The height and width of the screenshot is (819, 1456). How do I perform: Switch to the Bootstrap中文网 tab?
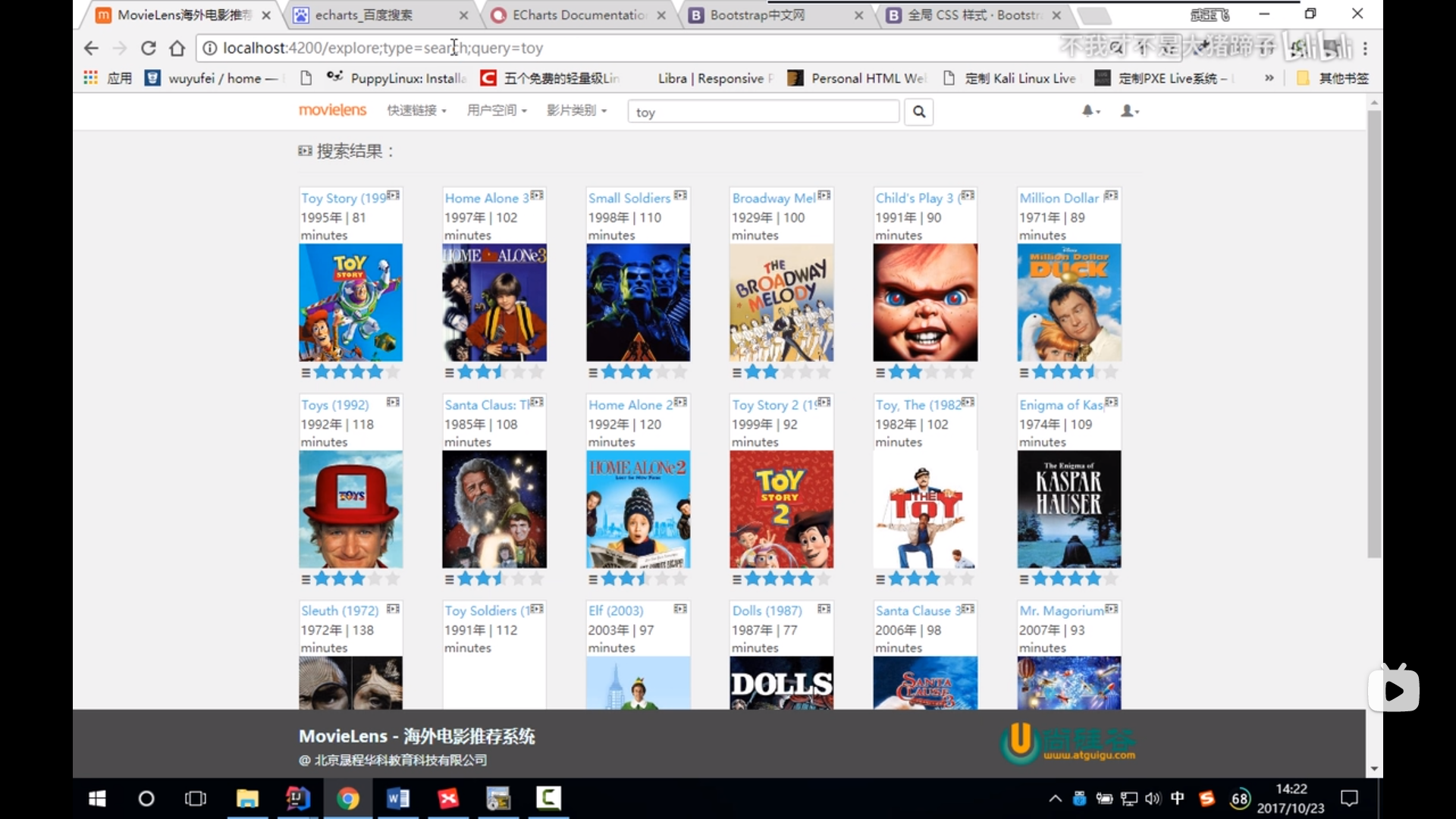(773, 14)
